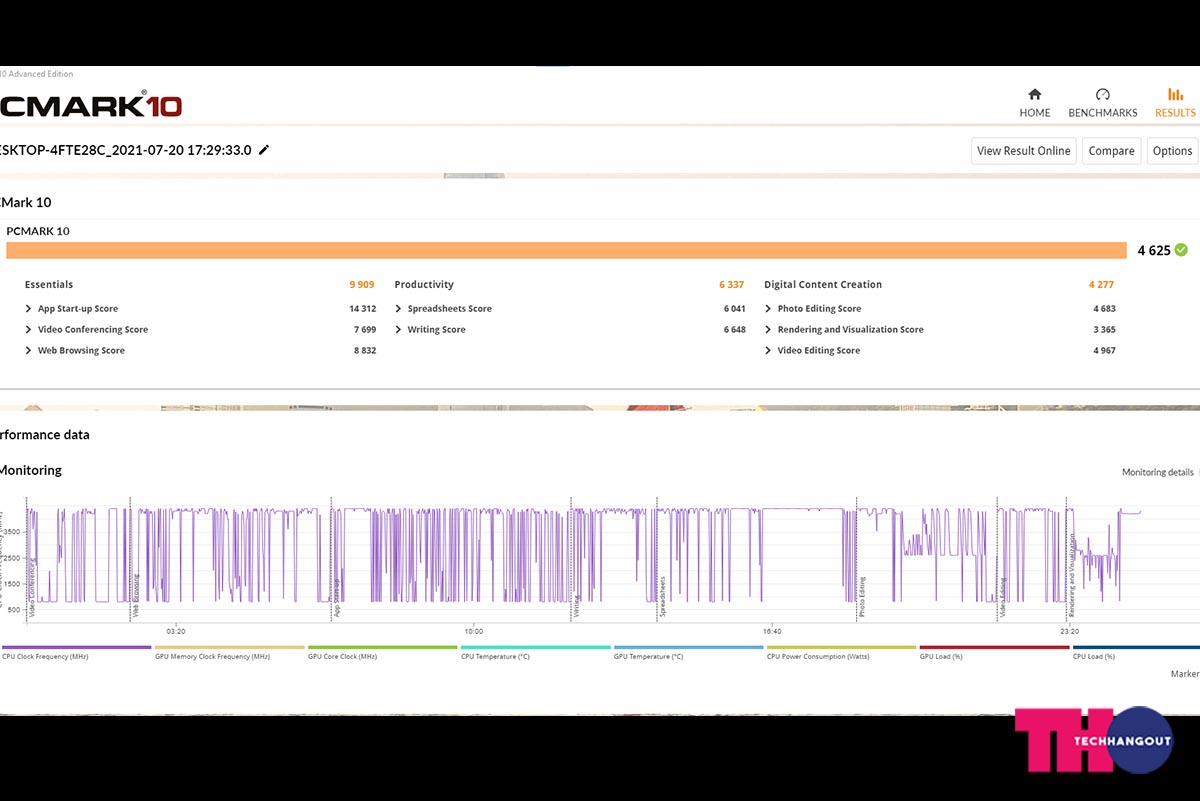Open Monitoring details link
Screen dimensions: 1200x801
click(x=1157, y=472)
